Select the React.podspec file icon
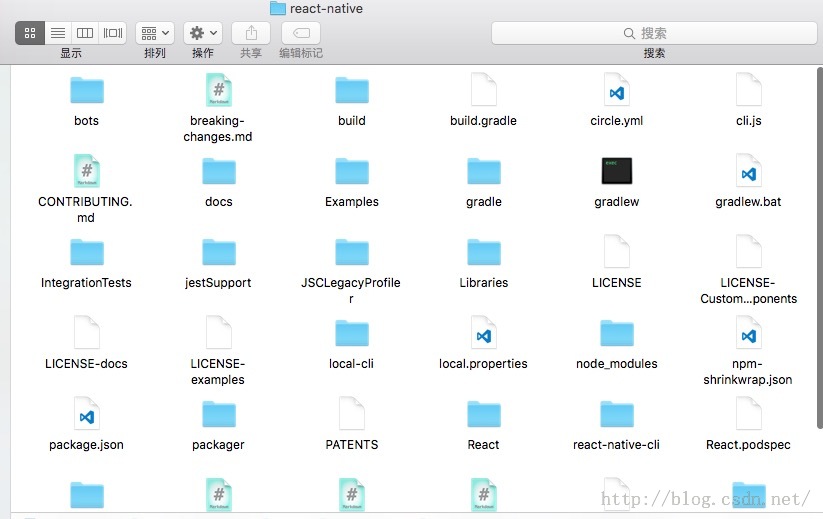Image resolution: width=823 pixels, height=519 pixels. click(749, 414)
